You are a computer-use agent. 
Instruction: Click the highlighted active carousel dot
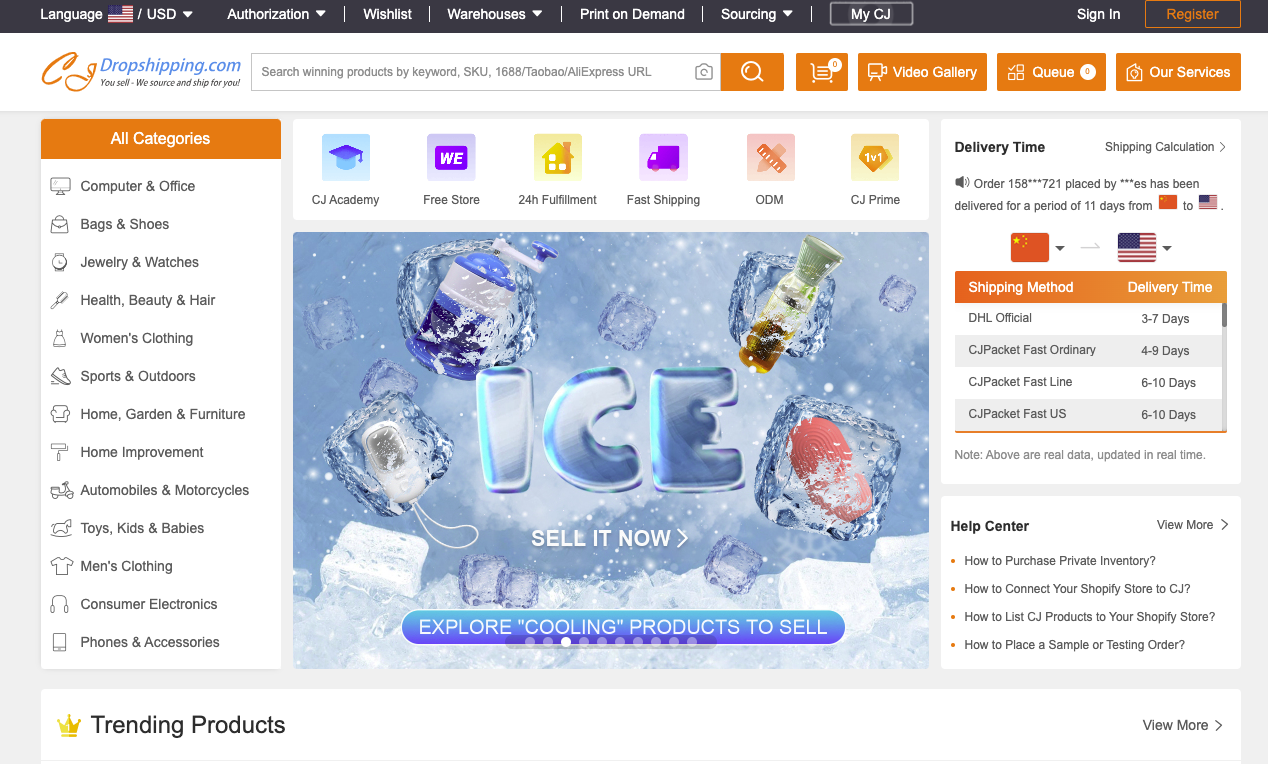566,642
